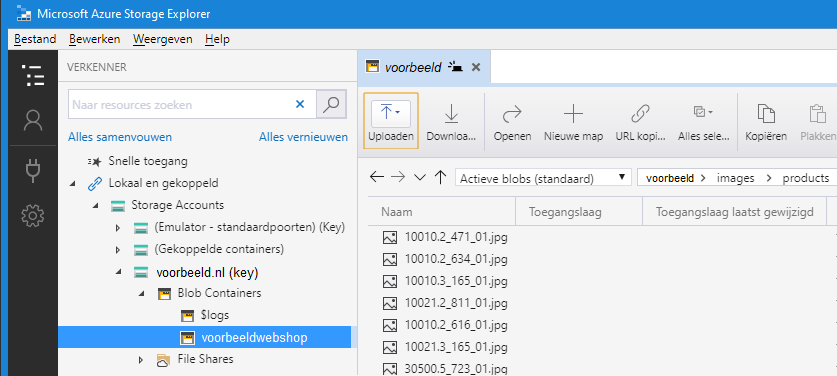Clear the resource search with X
Image resolution: width=837 pixels, height=376 pixels.
(300, 104)
